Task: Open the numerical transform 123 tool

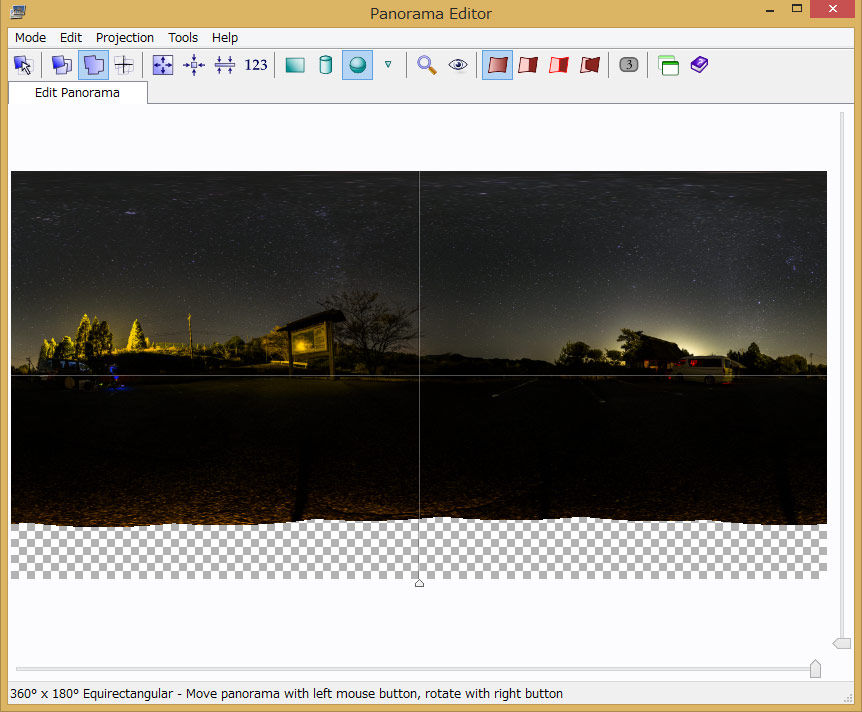Action: [x=256, y=65]
